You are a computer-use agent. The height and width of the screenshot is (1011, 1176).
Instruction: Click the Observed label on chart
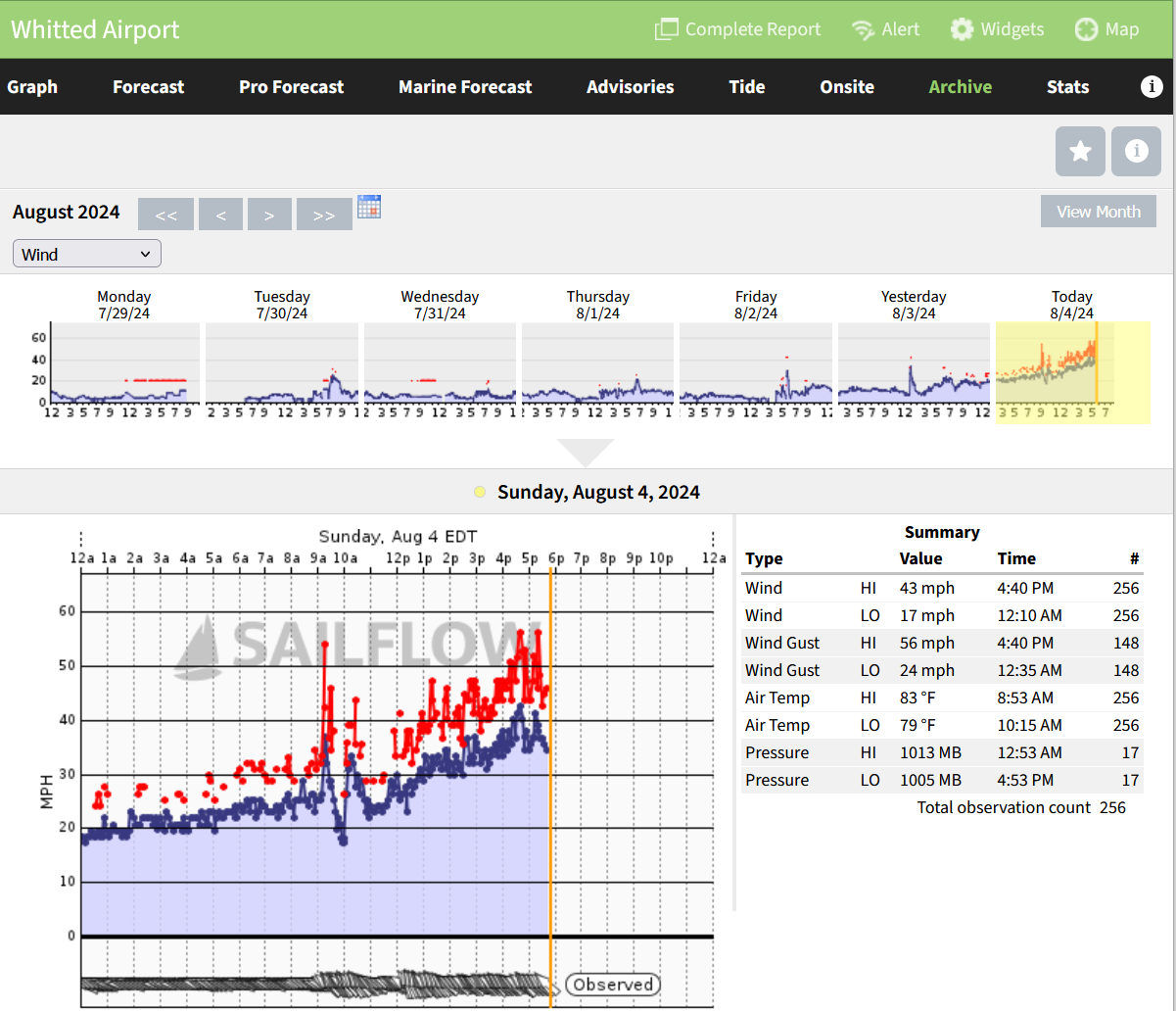(613, 985)
